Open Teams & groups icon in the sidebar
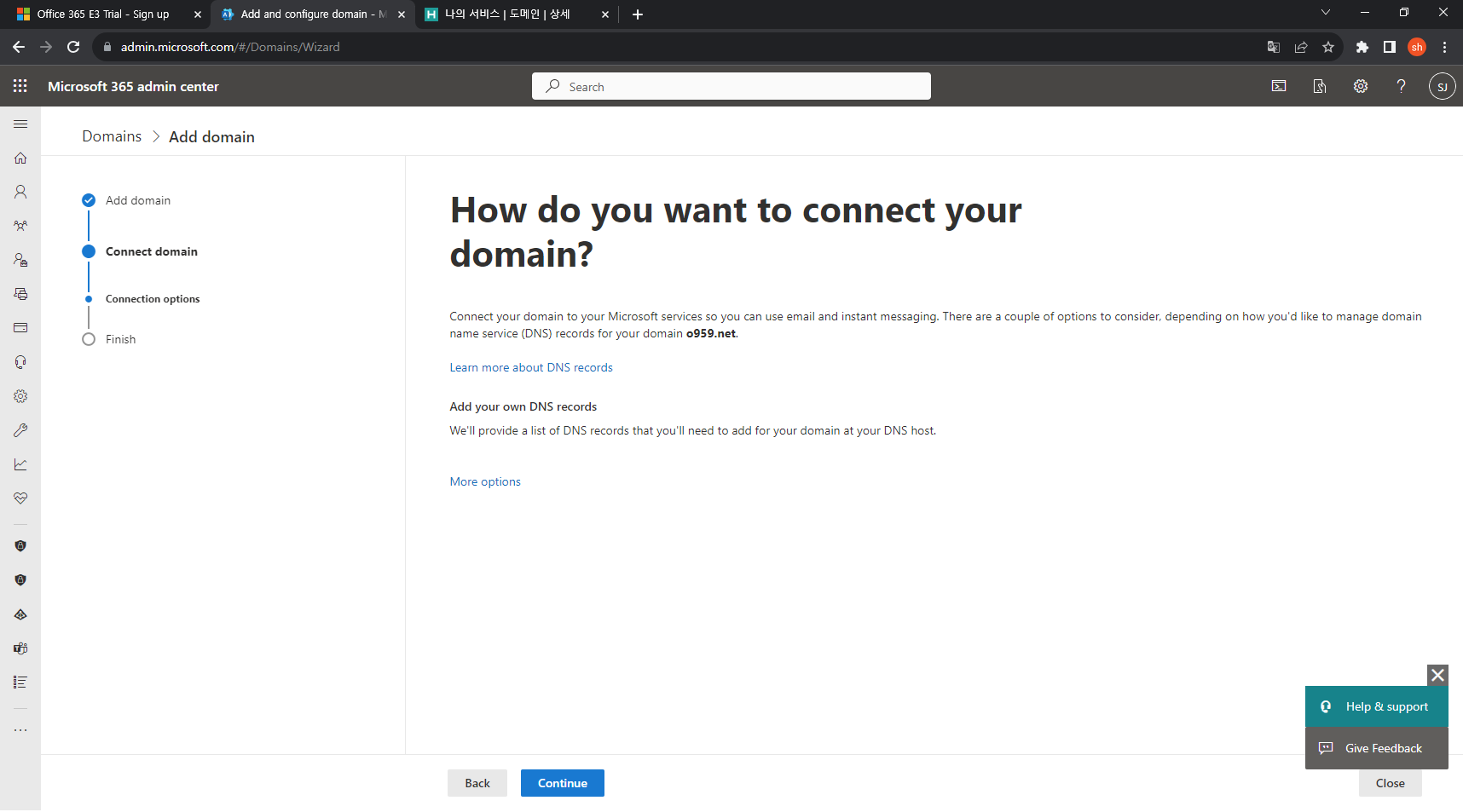The width and height of the screenshot is (1463, 812). (20, 227)
